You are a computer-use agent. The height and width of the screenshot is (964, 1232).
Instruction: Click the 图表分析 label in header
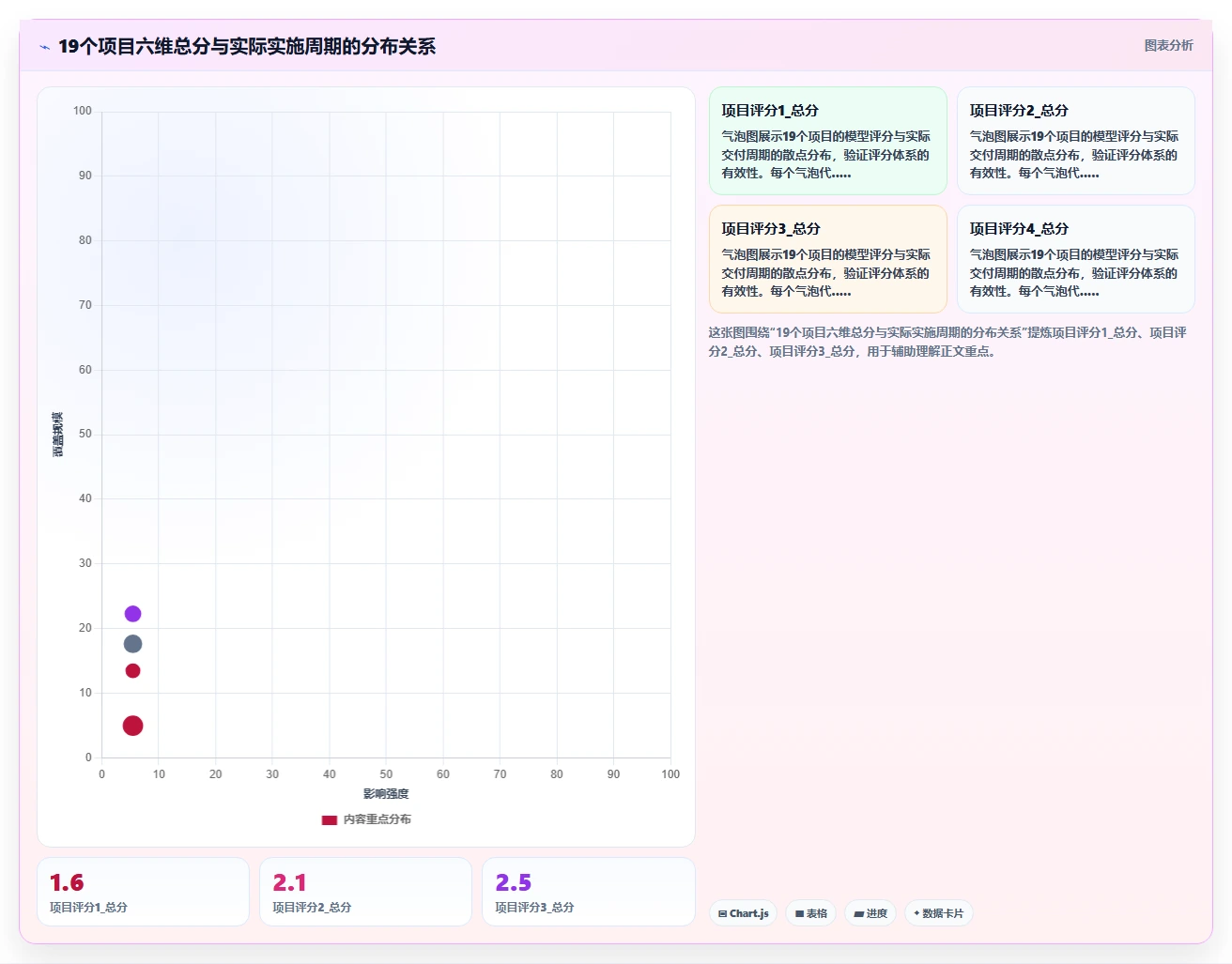pos(1168,45)
